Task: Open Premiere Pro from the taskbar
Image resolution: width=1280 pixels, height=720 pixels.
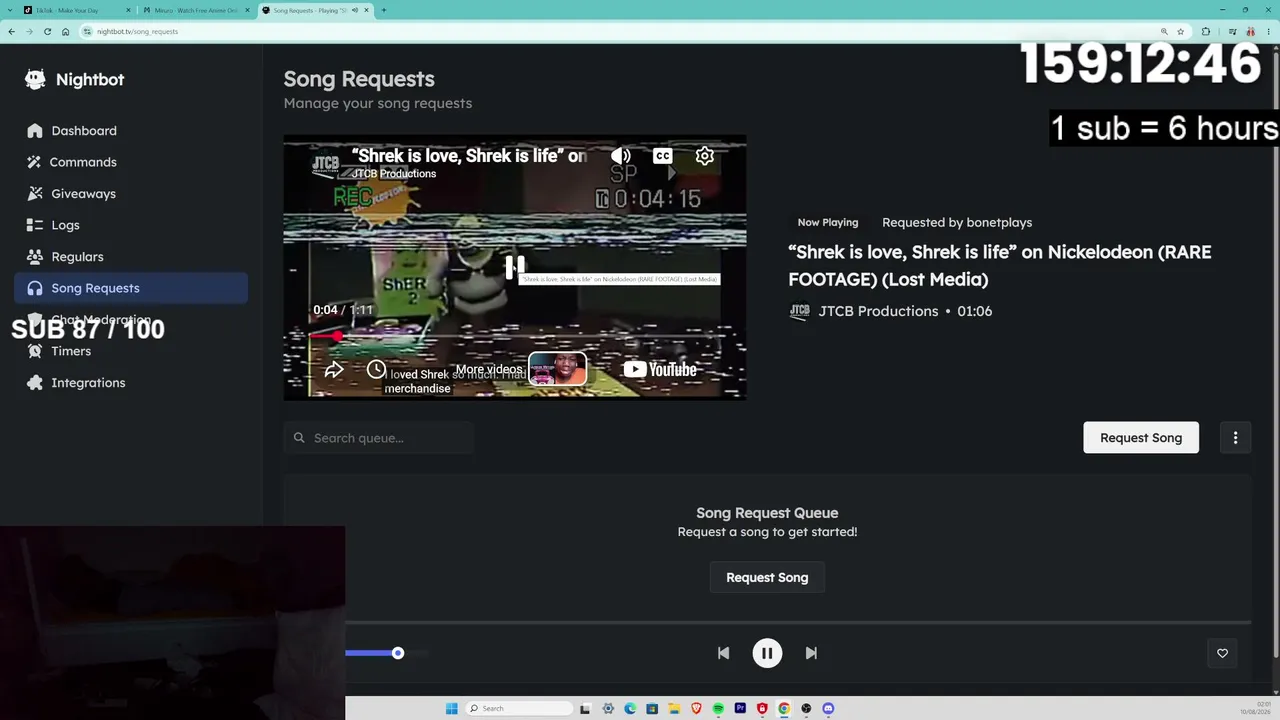Action: click(x=740, y=709)
